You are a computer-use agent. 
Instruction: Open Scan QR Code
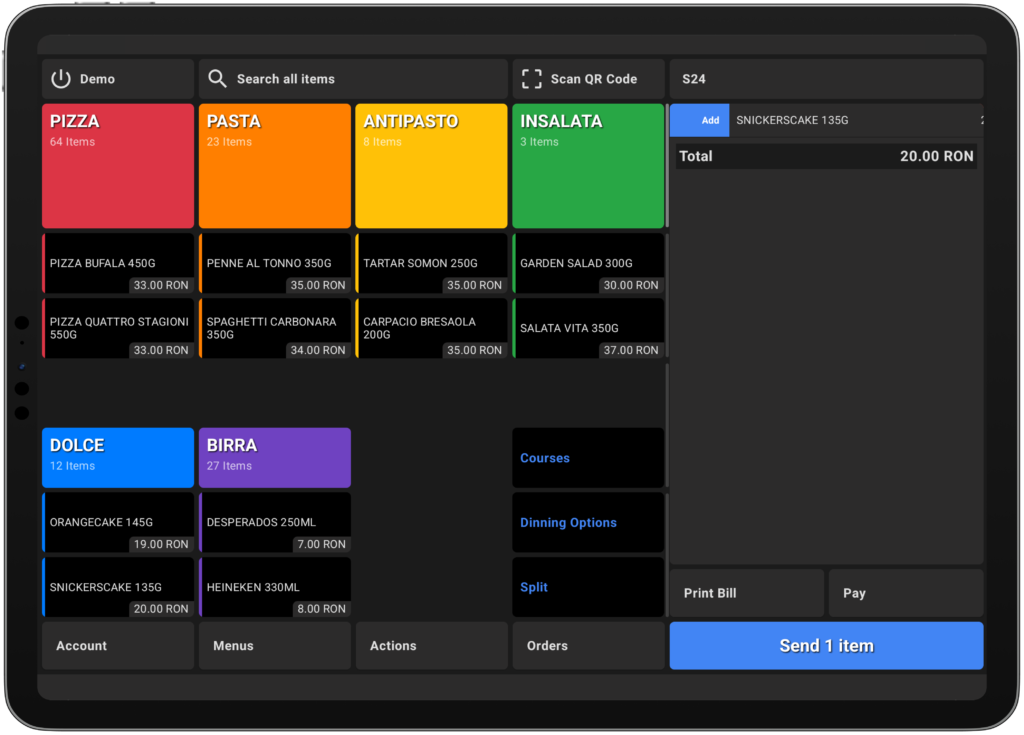click(588, 78)
